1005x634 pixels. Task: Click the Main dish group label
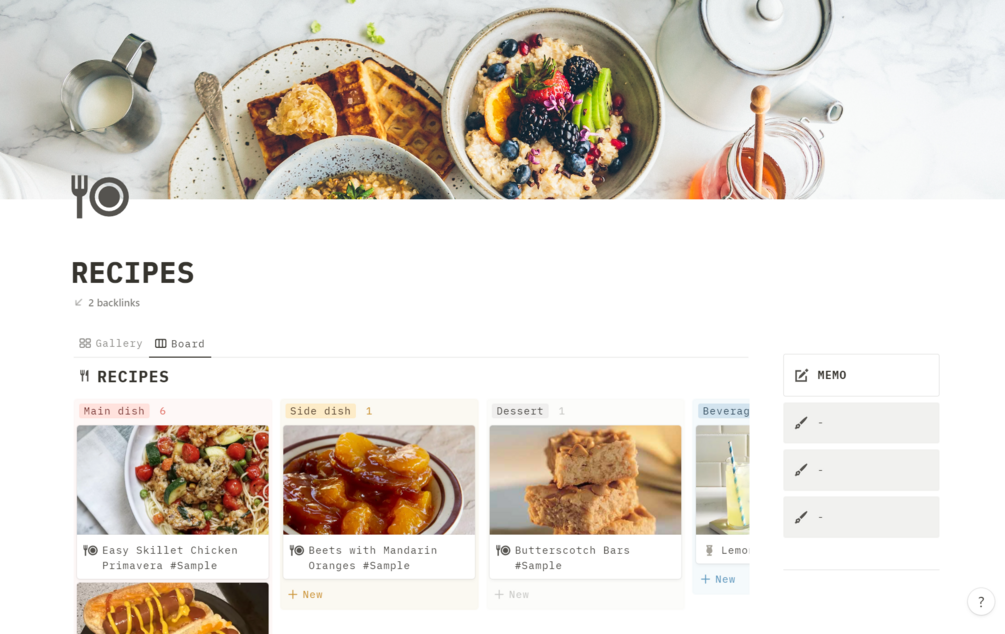(114, 411)
